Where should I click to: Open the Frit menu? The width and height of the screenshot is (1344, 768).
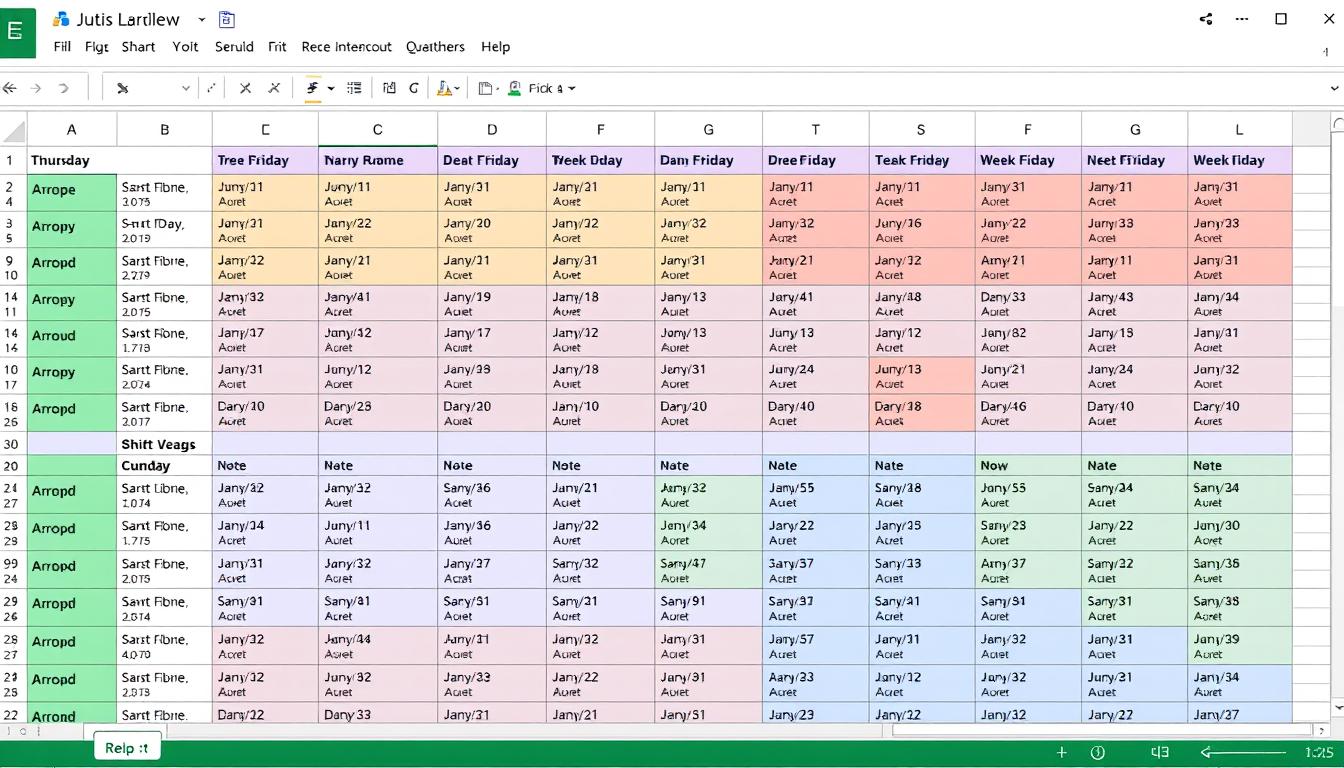click(277, 47)
